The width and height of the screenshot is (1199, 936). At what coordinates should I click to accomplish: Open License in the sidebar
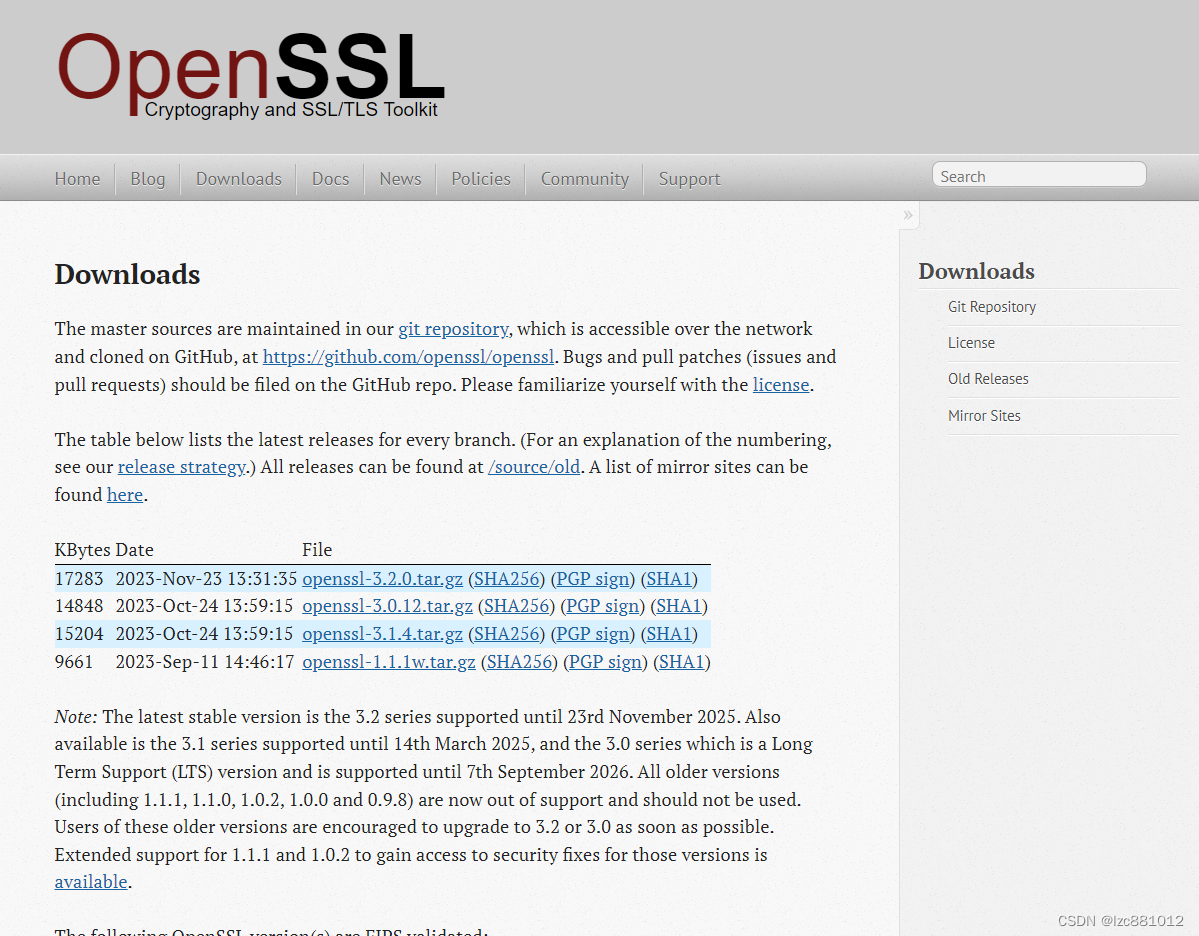[971, 343]
